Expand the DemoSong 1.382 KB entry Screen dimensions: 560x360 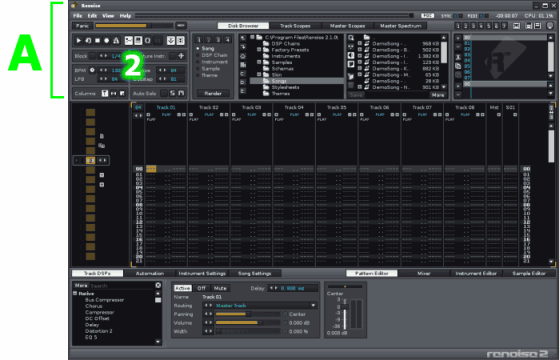click(x=360, y=56)
